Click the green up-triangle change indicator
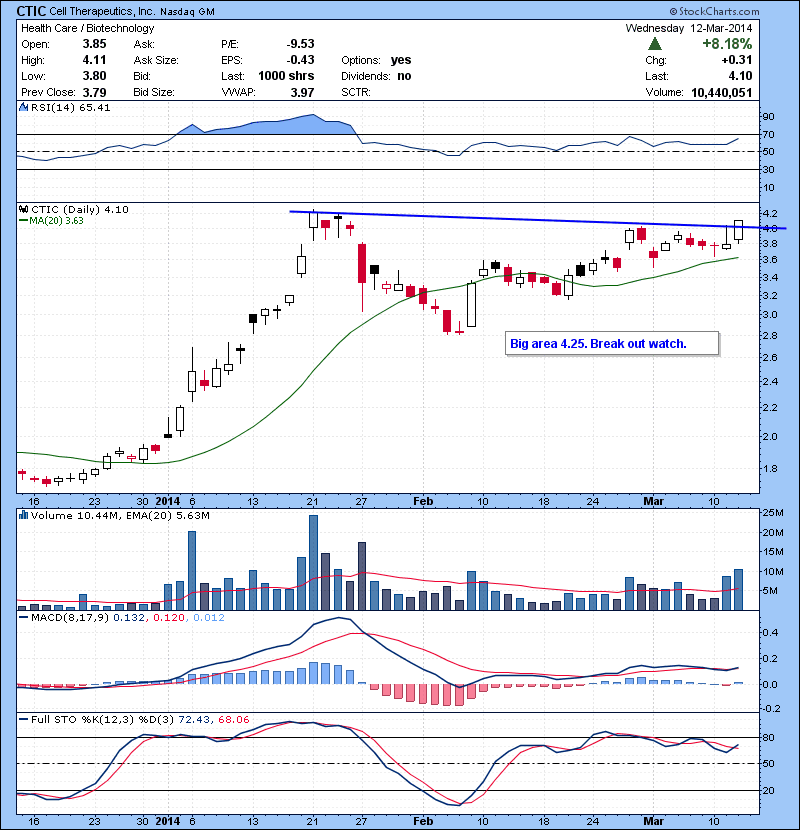The height and width of the screenshot is (830, 800). [x=655, y=44]
